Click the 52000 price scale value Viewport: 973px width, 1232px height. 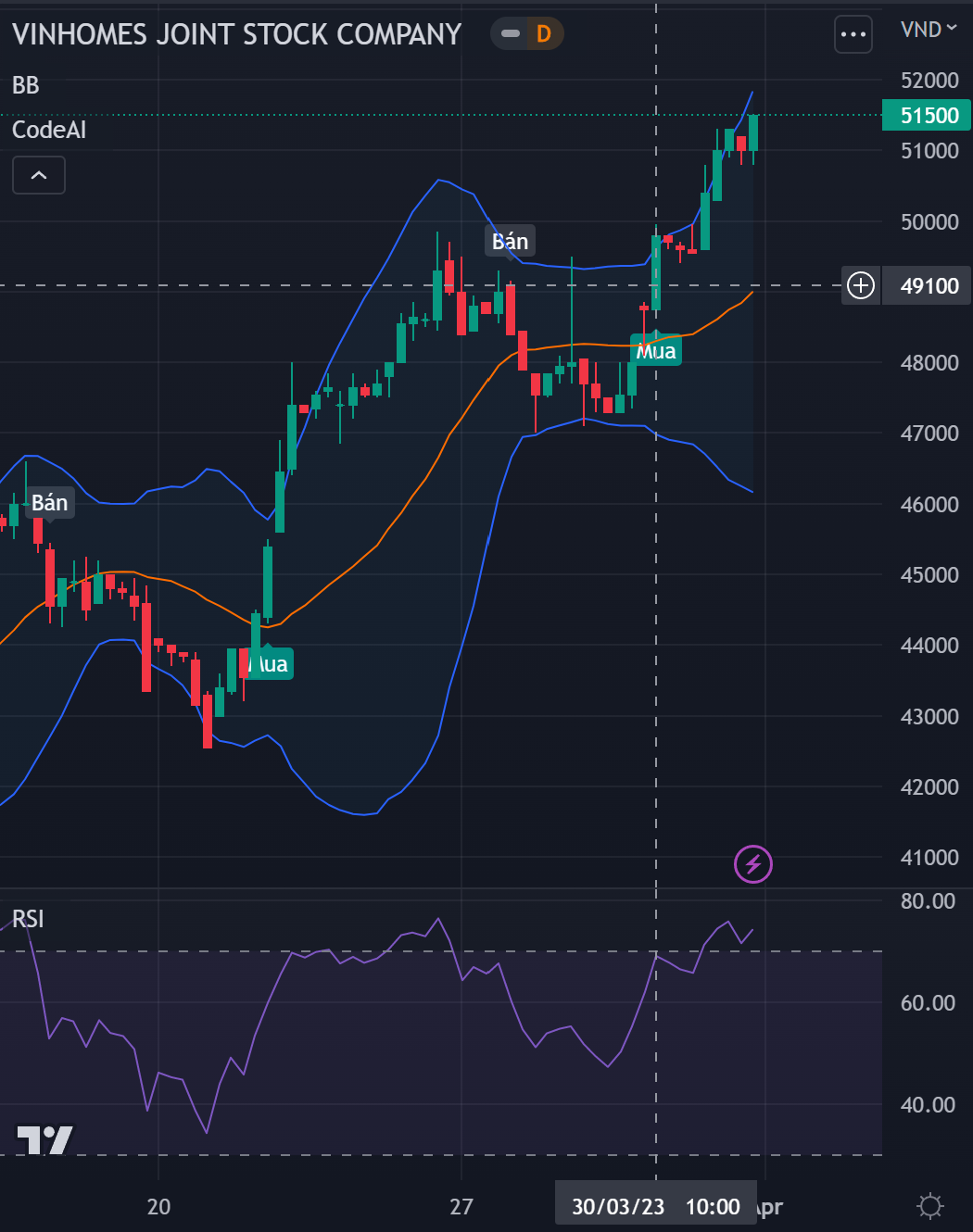(929, 81)
